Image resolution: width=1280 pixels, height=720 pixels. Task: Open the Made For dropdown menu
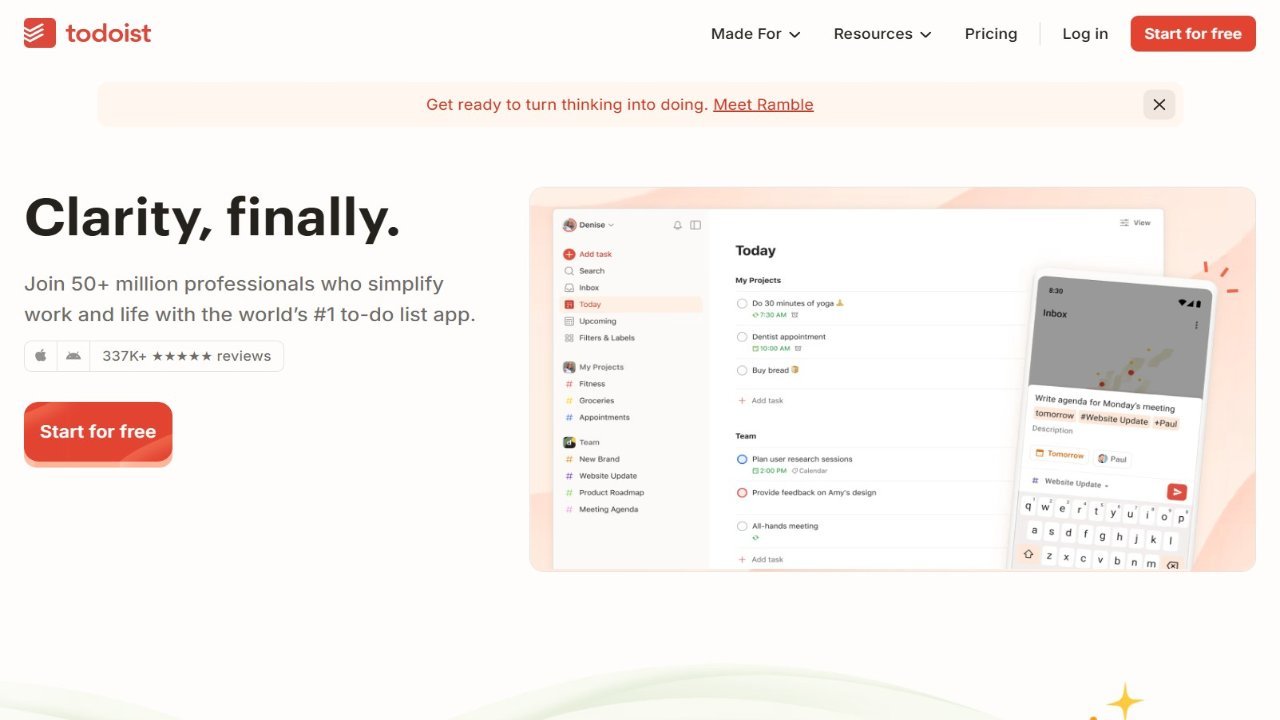click(x=756, y=34)
